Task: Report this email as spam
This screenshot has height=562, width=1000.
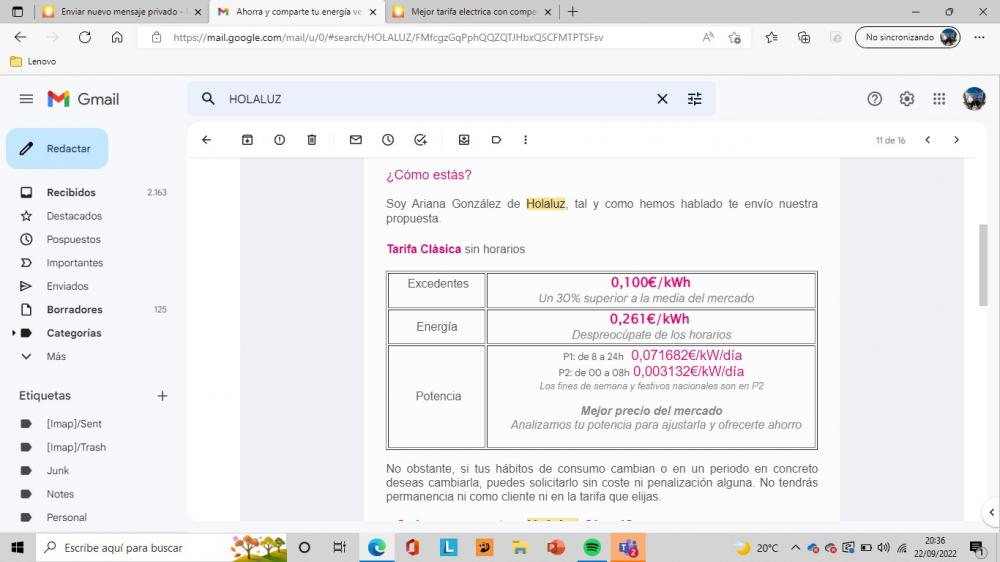Action: click(279, 140)
